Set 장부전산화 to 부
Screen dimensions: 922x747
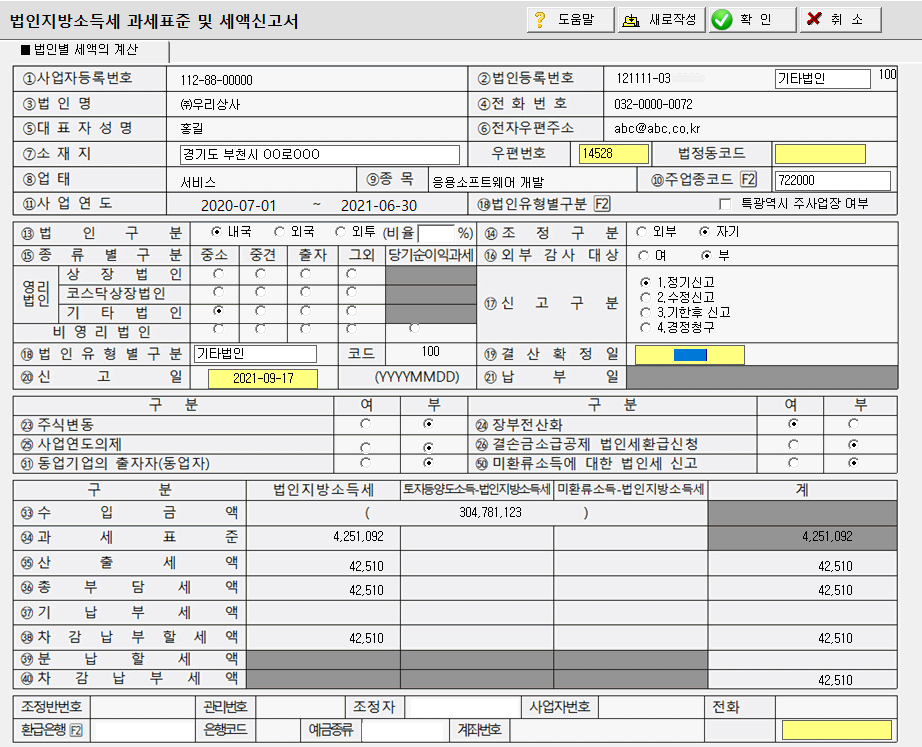coord(853,423)
